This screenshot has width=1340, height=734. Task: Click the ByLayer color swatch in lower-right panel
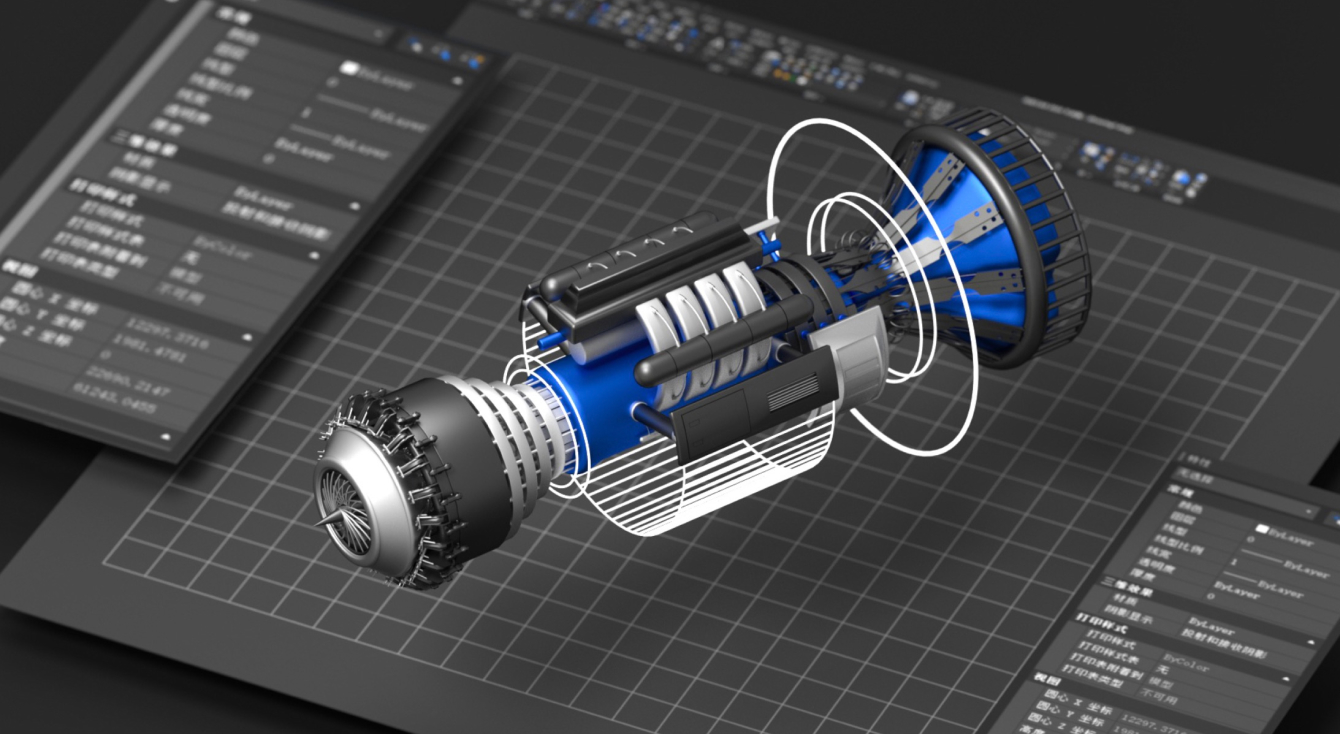tap(1262, 529)
